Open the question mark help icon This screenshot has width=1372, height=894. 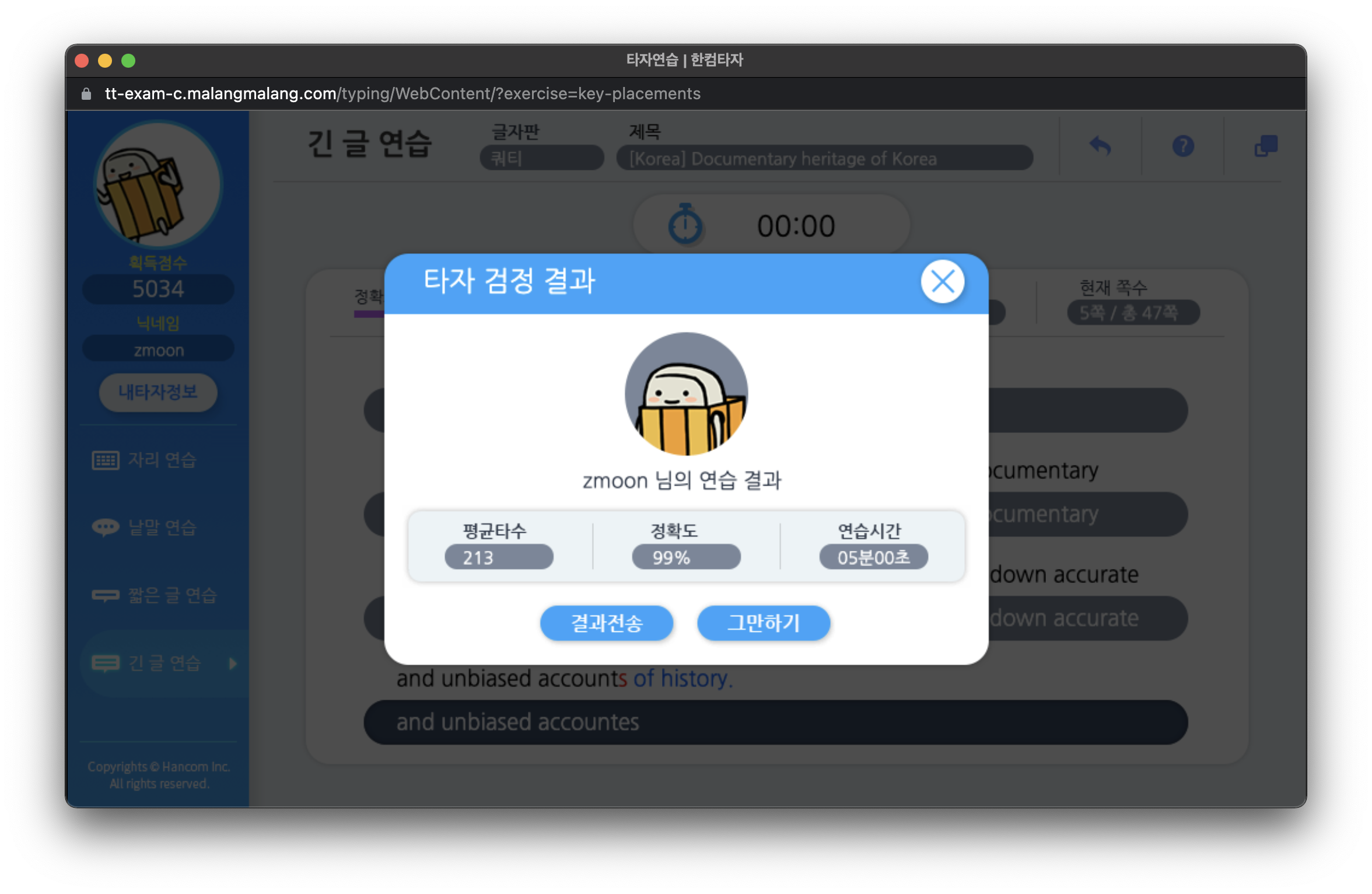pyautogui.click(x=1183, y=146)
